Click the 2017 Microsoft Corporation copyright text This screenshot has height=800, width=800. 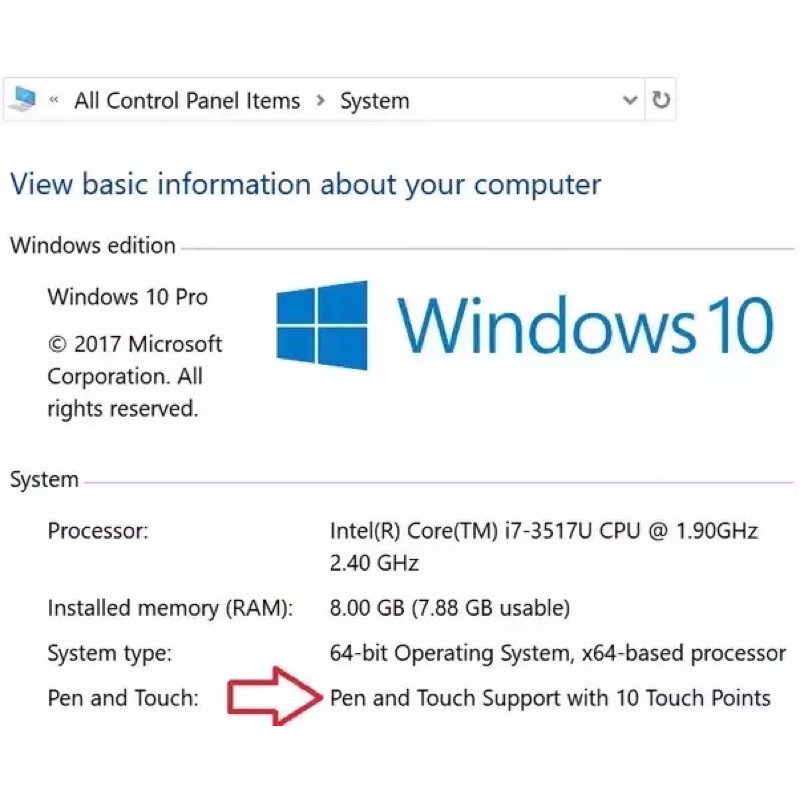[134, 376]
